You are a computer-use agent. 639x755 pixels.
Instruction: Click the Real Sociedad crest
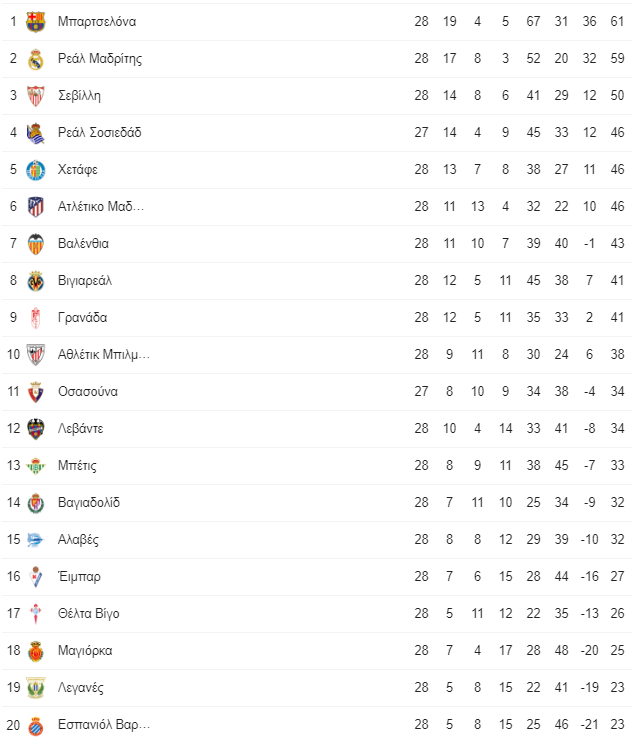click(36, 133)
